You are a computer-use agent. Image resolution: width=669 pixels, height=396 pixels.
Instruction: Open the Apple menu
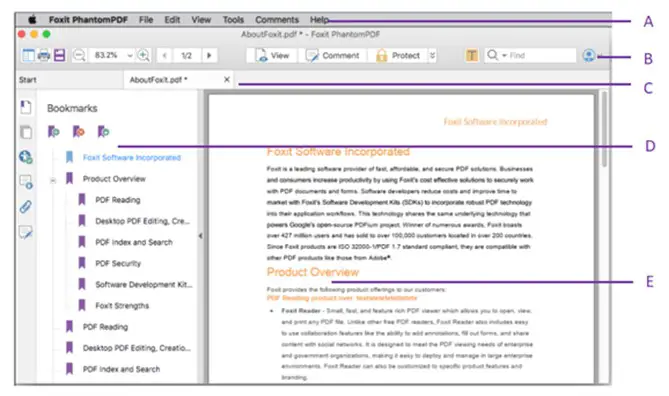[x=32, y=20]
